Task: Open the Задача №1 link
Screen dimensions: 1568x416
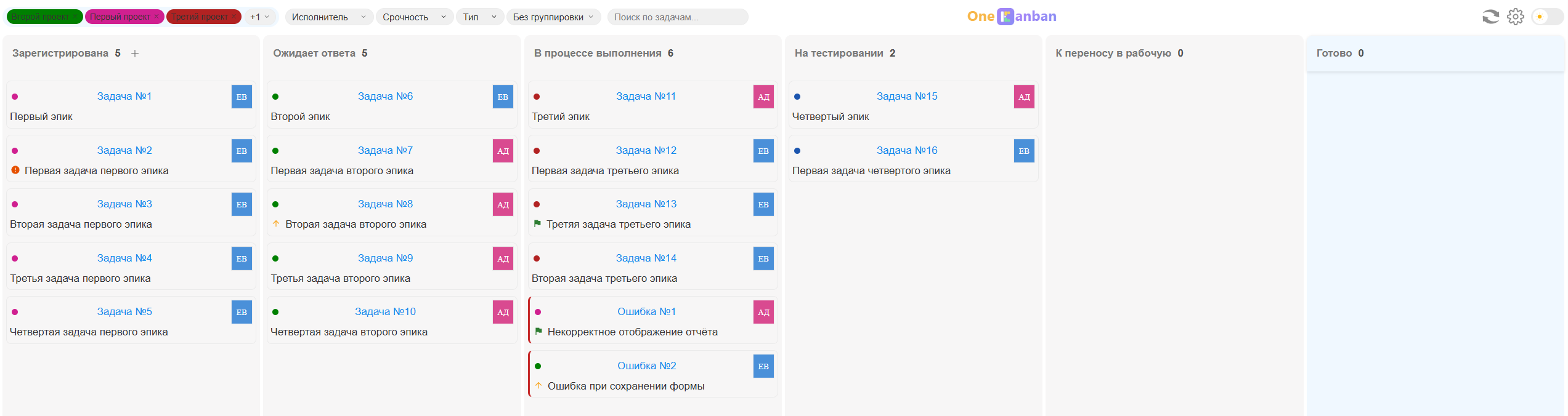Action: coord(124,96)
